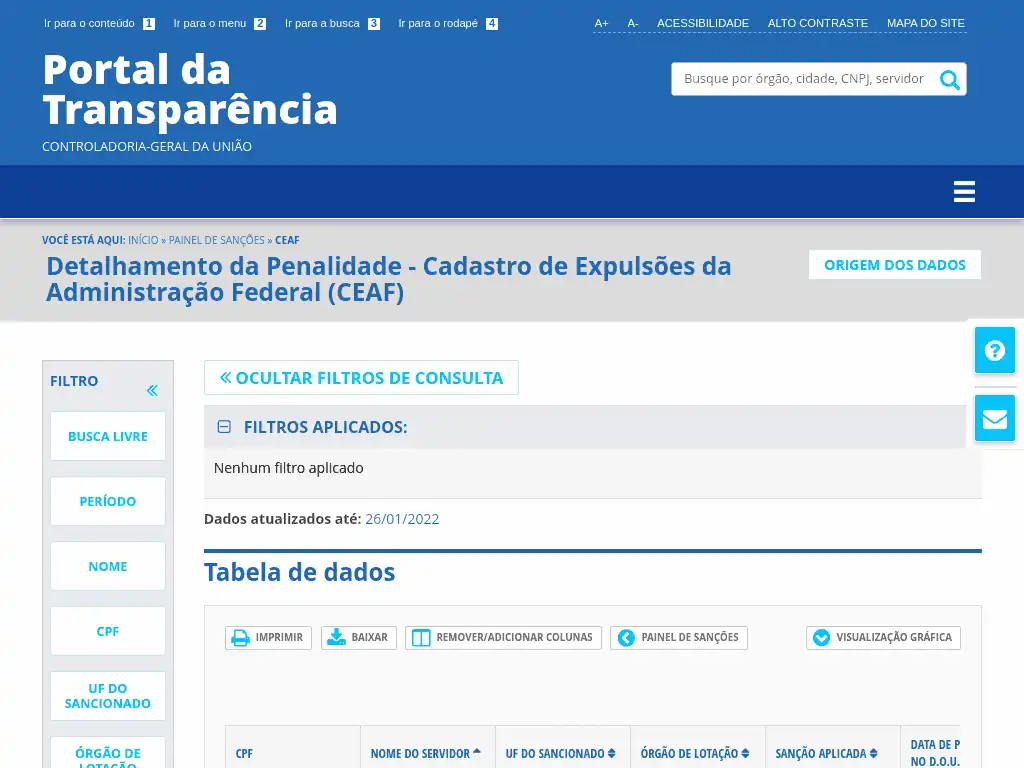Open the Início breadcrumb link

pyautogui.click(x=143, y=240)
